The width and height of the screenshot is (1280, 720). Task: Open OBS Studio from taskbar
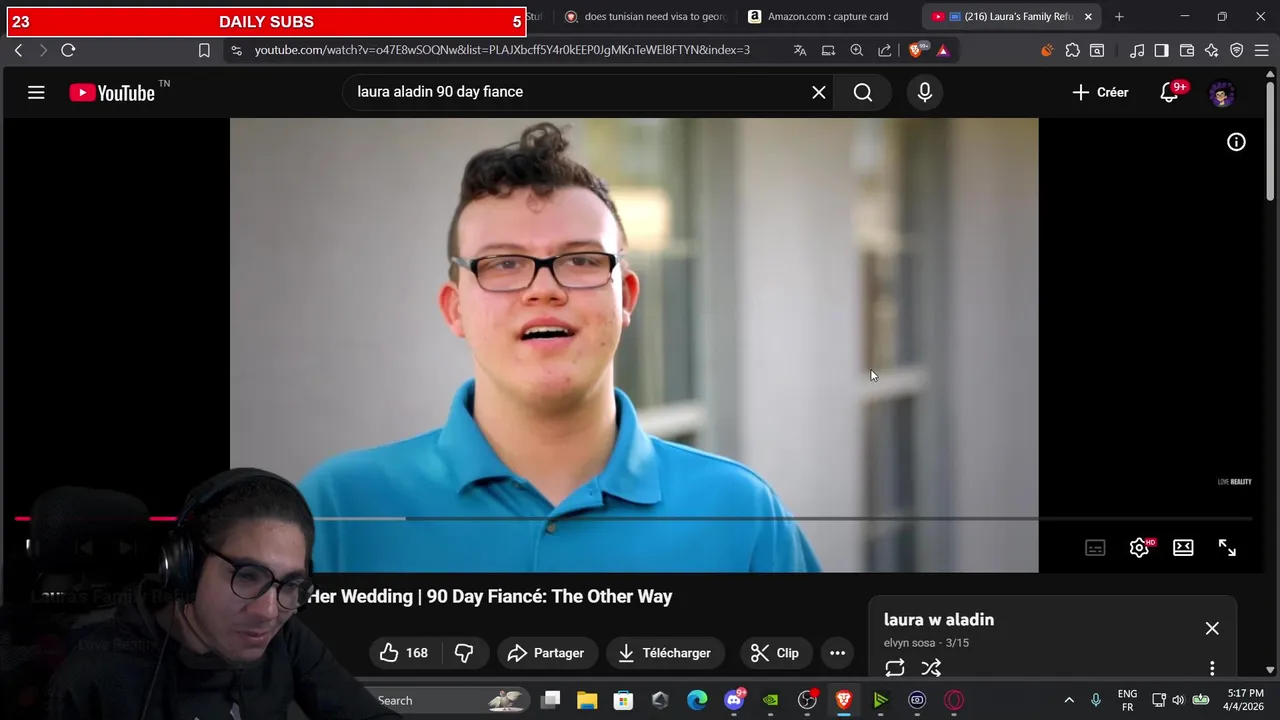[x=807, y=700]
